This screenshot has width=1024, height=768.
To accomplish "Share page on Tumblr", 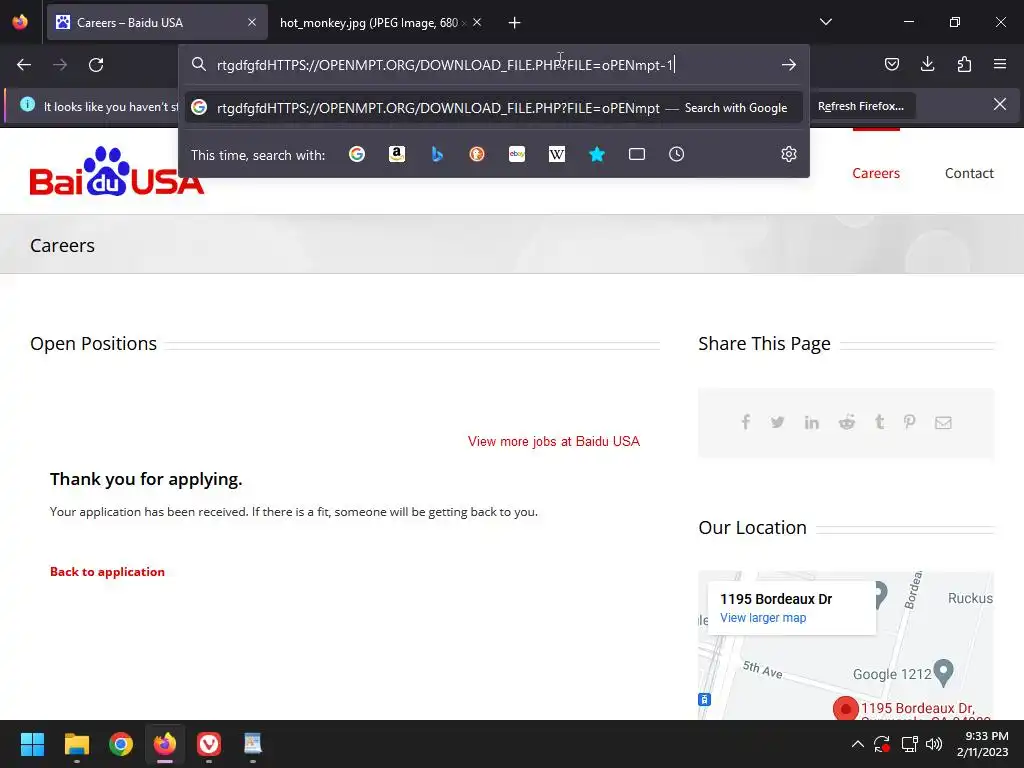I will click(x=880, y=422).
